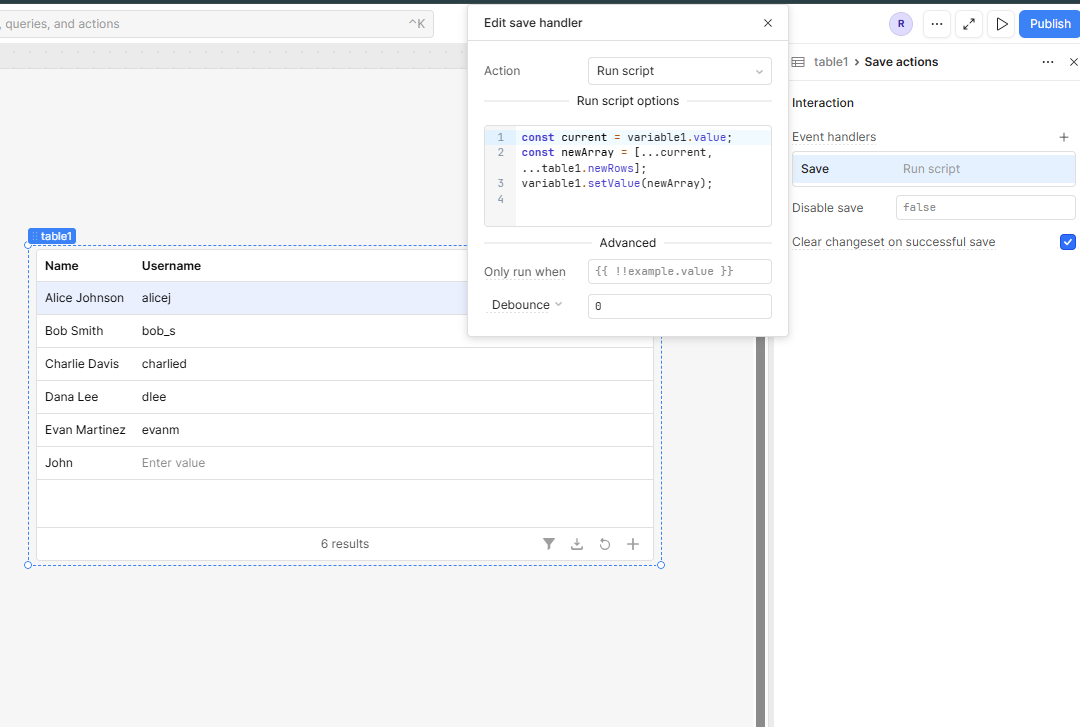Select the Save event handler row

tap(933, 169)
